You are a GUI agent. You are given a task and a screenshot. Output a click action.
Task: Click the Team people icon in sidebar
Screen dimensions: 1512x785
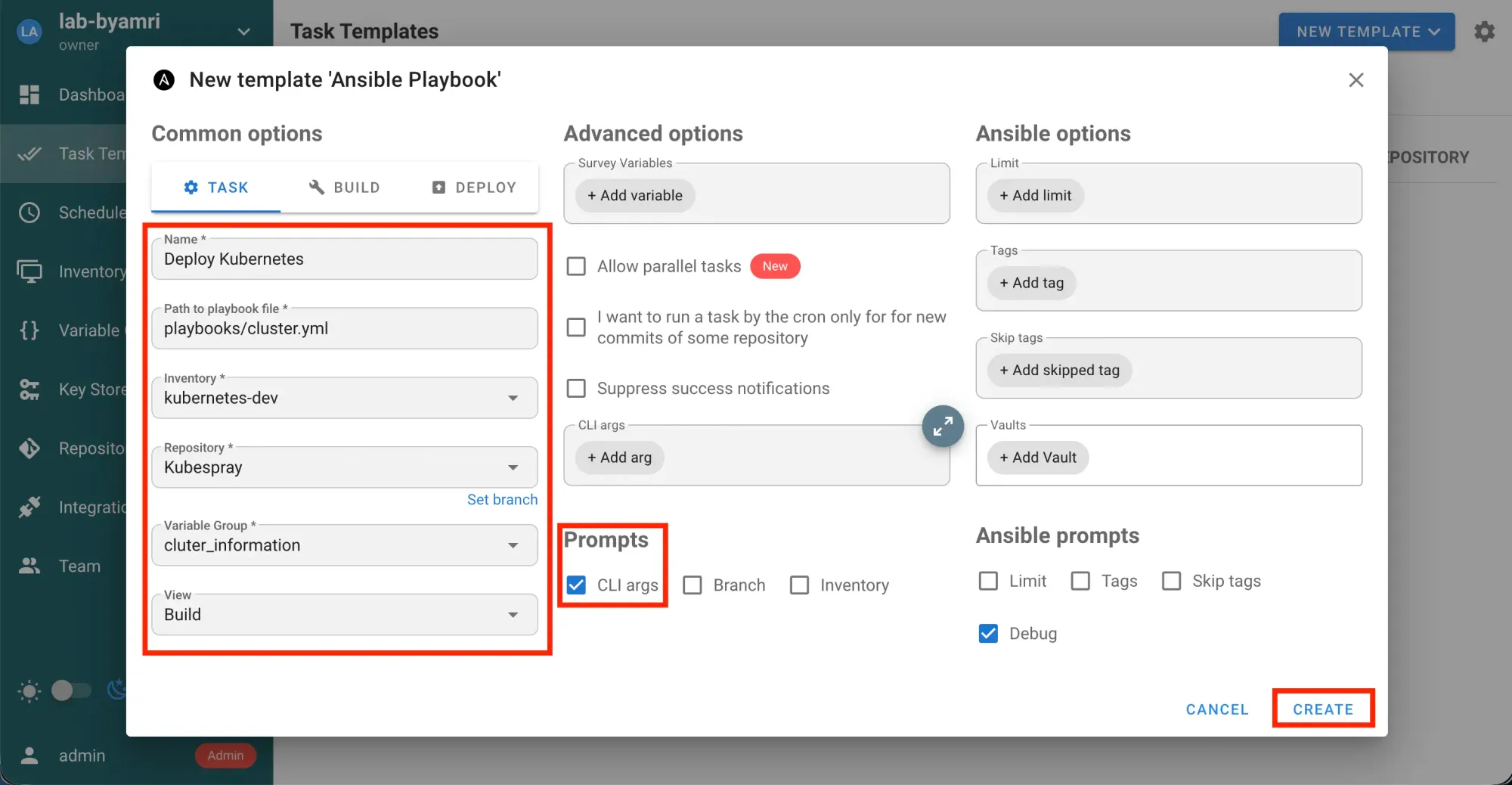click(x=29, y=566)
